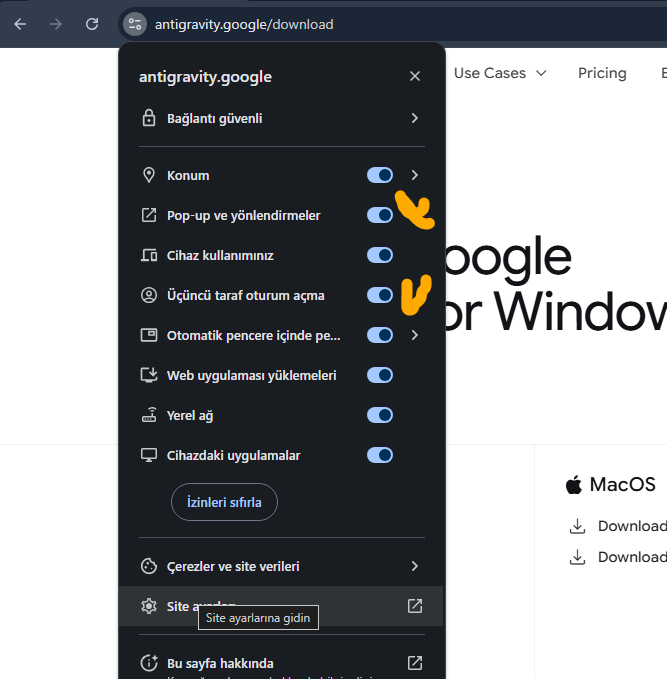667x679 pixels.
Task: Click the MacOS heading text
Action: pos(622,484)
